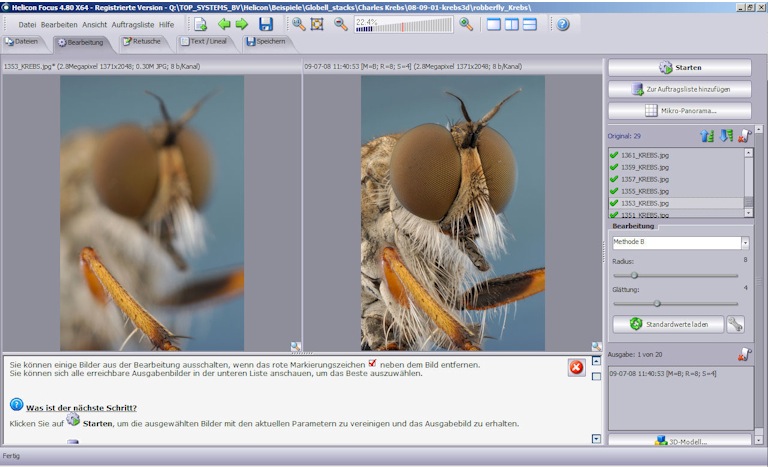Screen dimensions: 768x467
Task: Select output entry 09-07-08 11:40:53 in list
Action: pyautogui.click(x=665, y=375)
